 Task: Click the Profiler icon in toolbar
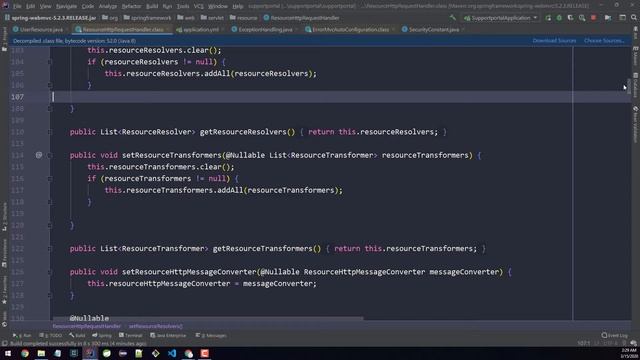tap(582, 18)
